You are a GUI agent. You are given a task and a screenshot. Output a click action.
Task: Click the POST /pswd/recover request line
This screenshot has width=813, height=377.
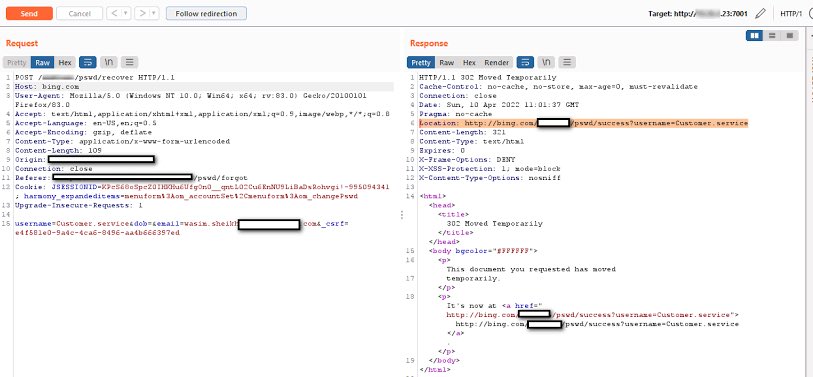[x=94, y=78]
